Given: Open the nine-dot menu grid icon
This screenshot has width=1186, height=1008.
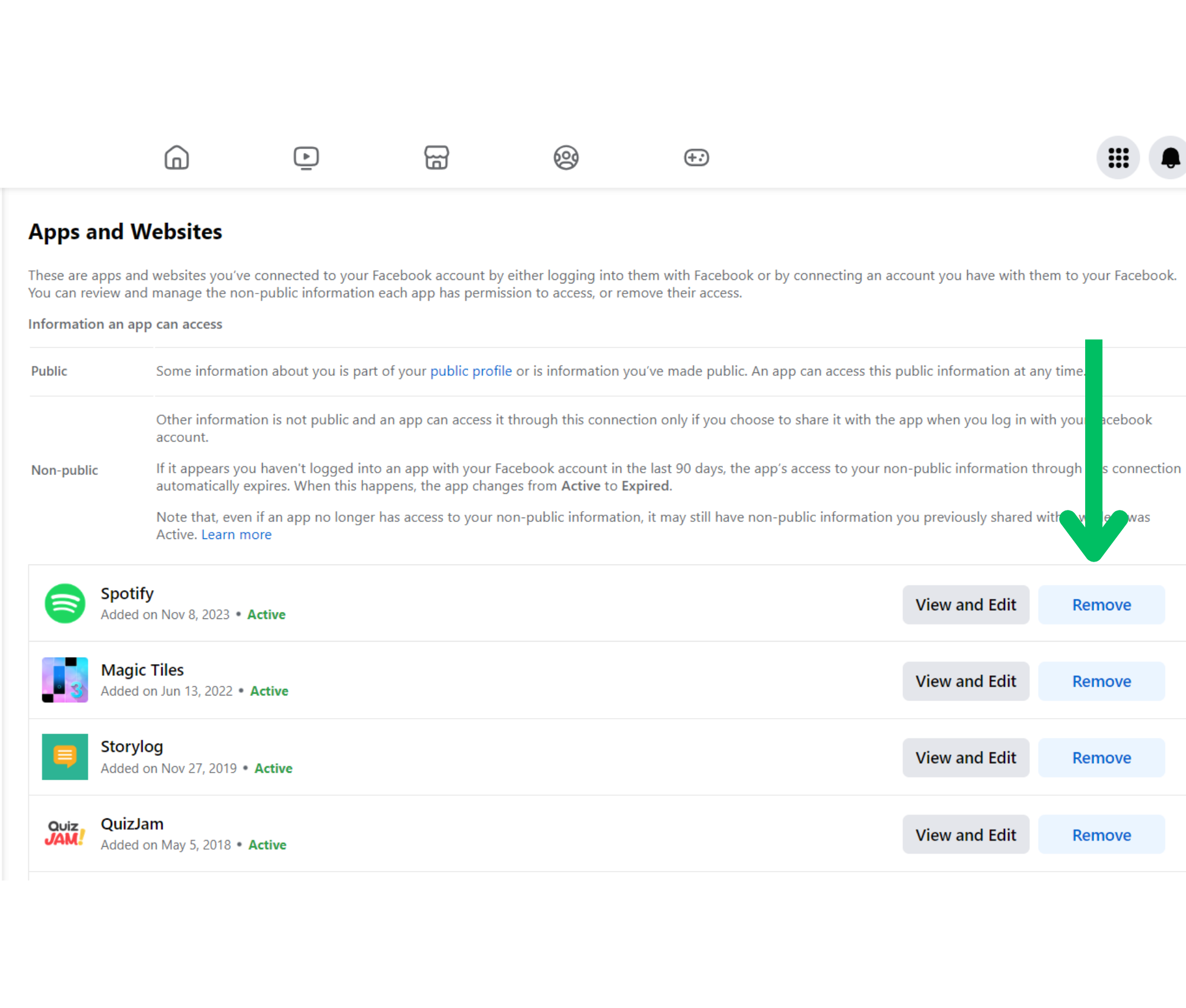Looking at the screenshot, I should 1118,158.
